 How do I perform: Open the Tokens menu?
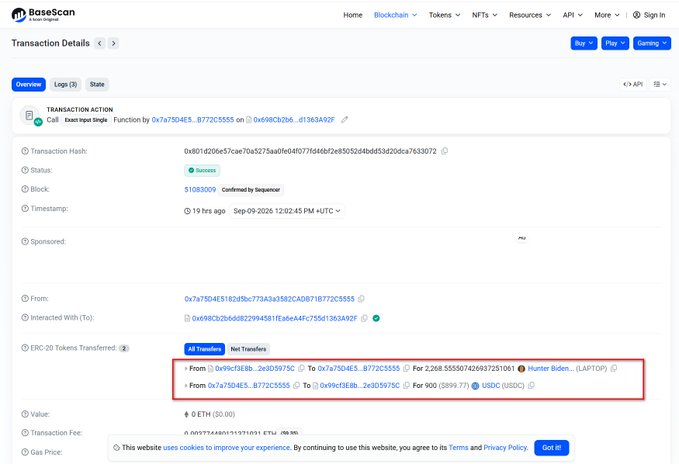tap(444, 15)
